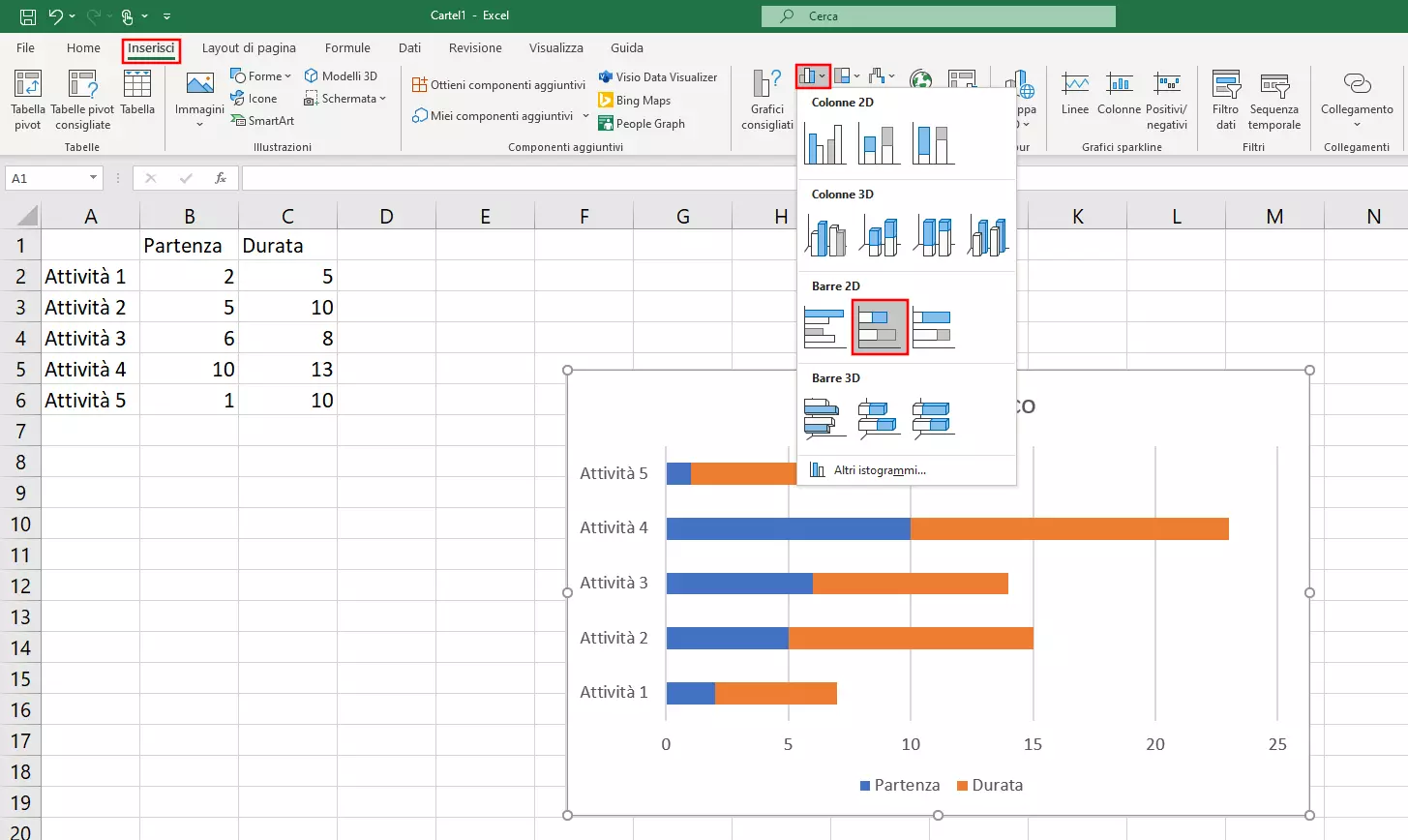Click People Graph add-in

tap(642, 123)
